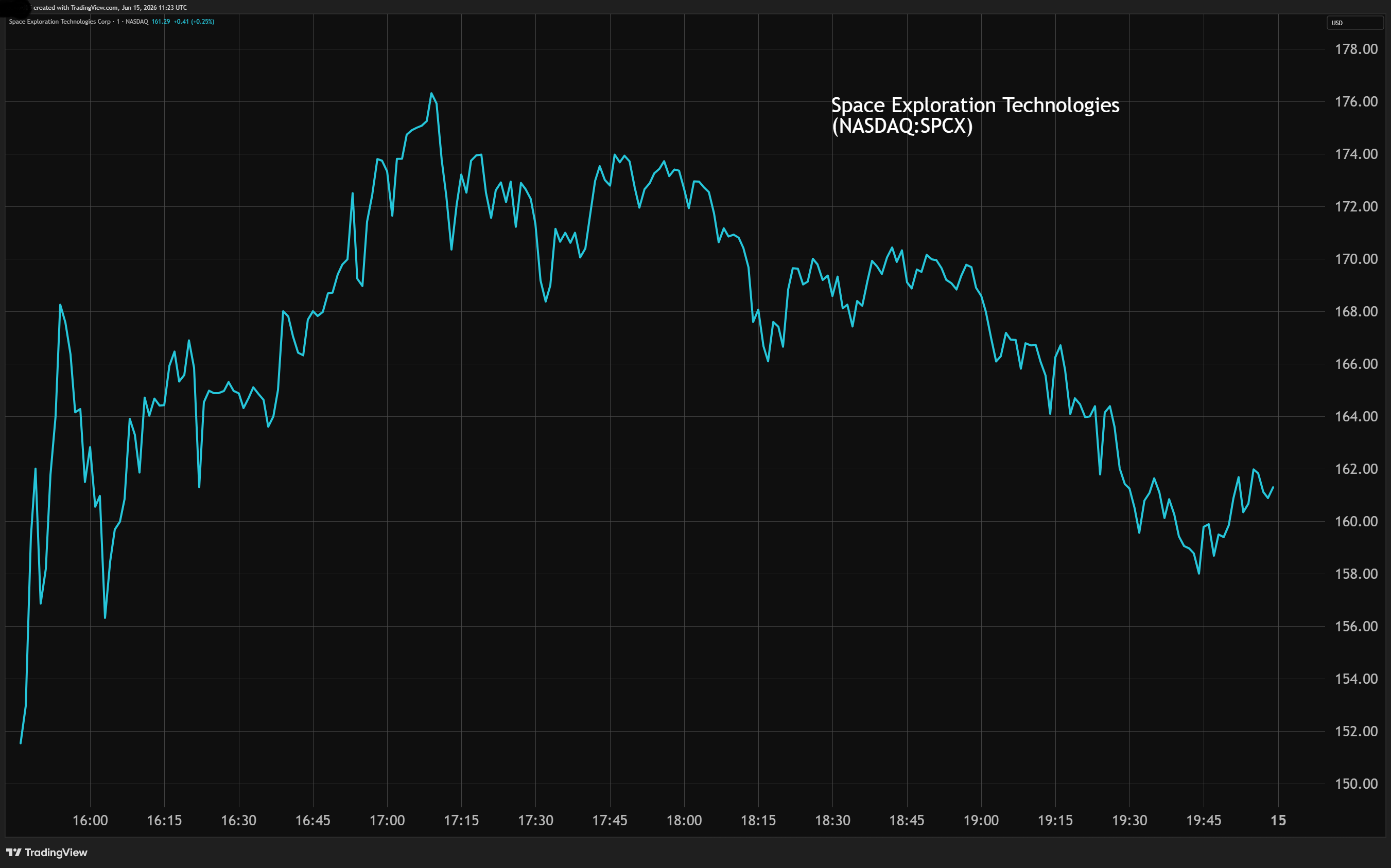Click the 166.00 price axis label
This screenshot has width=1391, height=868.
click(1356, 364)
